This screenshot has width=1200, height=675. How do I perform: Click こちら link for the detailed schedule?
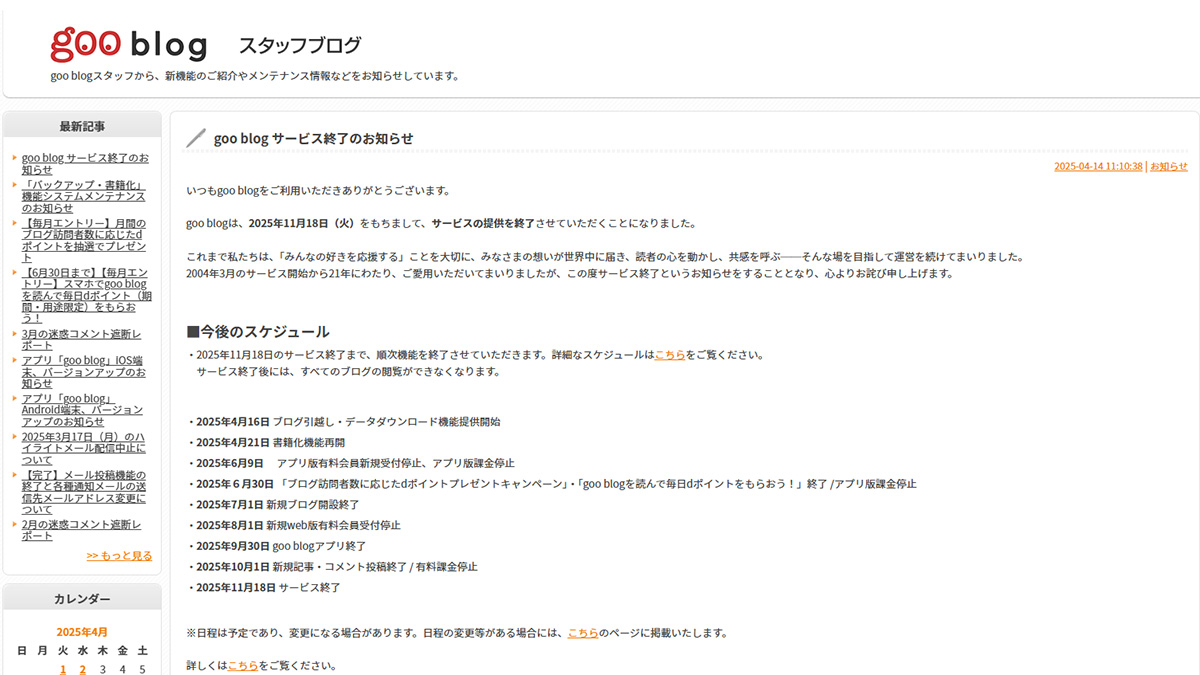(x=670, y=355)
